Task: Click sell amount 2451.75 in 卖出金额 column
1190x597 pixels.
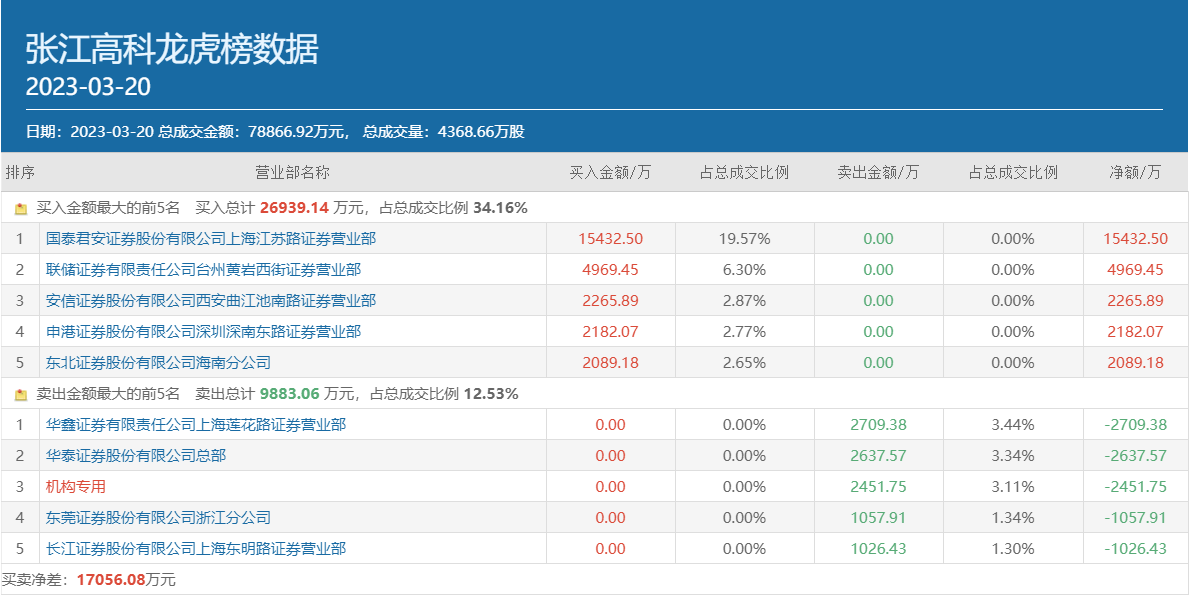Action: pos(878,487)
